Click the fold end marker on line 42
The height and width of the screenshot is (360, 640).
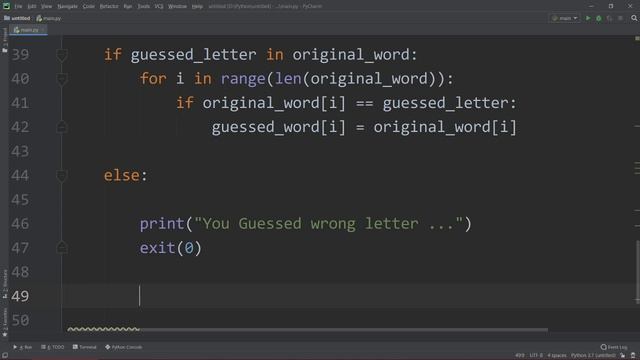tap(62, 127)
